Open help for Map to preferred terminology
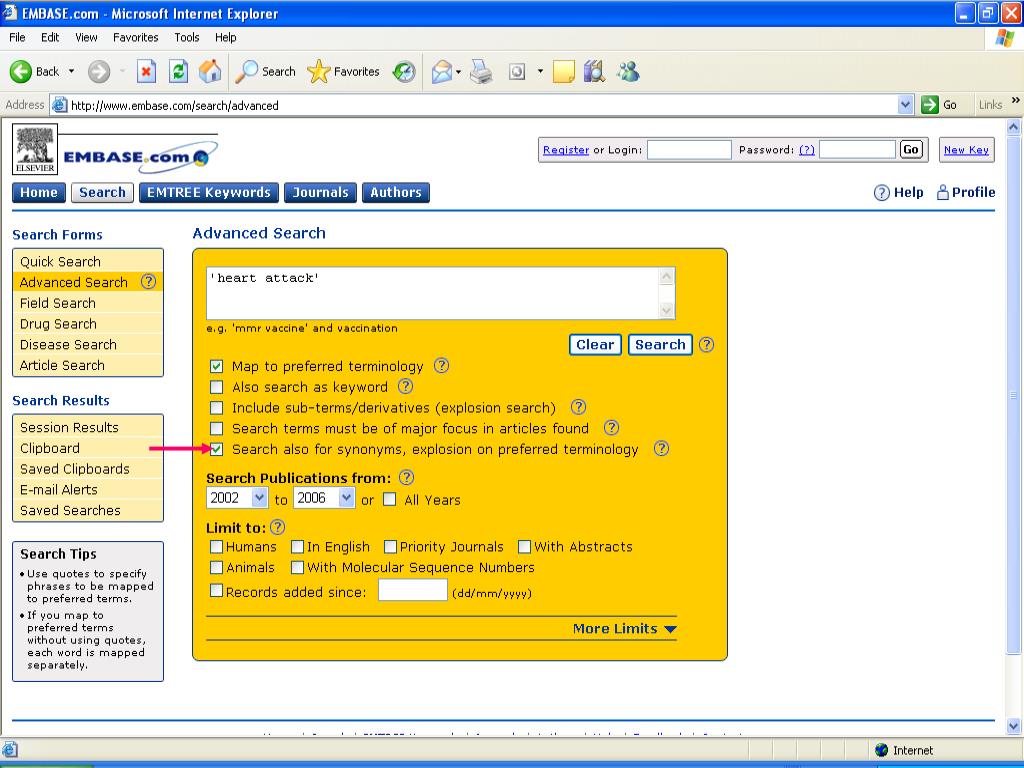 pyautogui.click(x=441, y=365)
